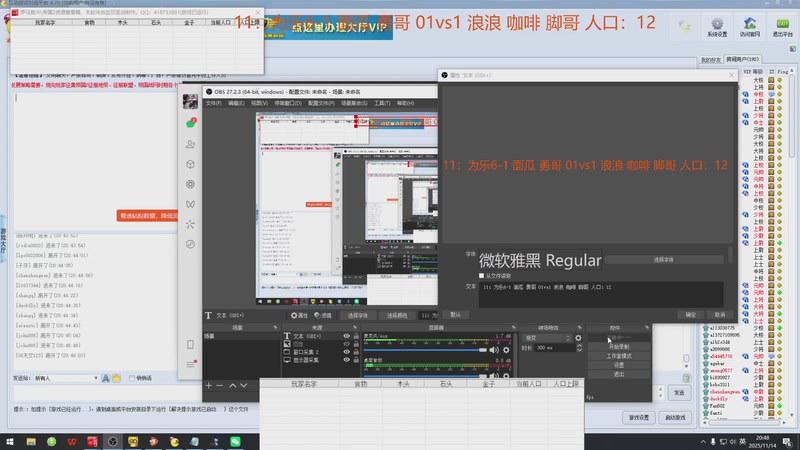Open the scene transition dropdown

coord(547,338)
